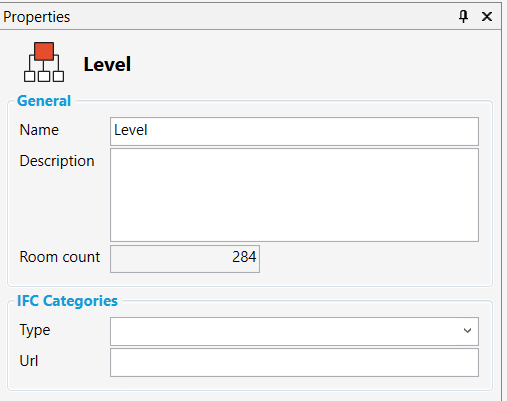Click empty space beside the Room count box
This screenshot has height=401, width=507.
click(367, 259)
